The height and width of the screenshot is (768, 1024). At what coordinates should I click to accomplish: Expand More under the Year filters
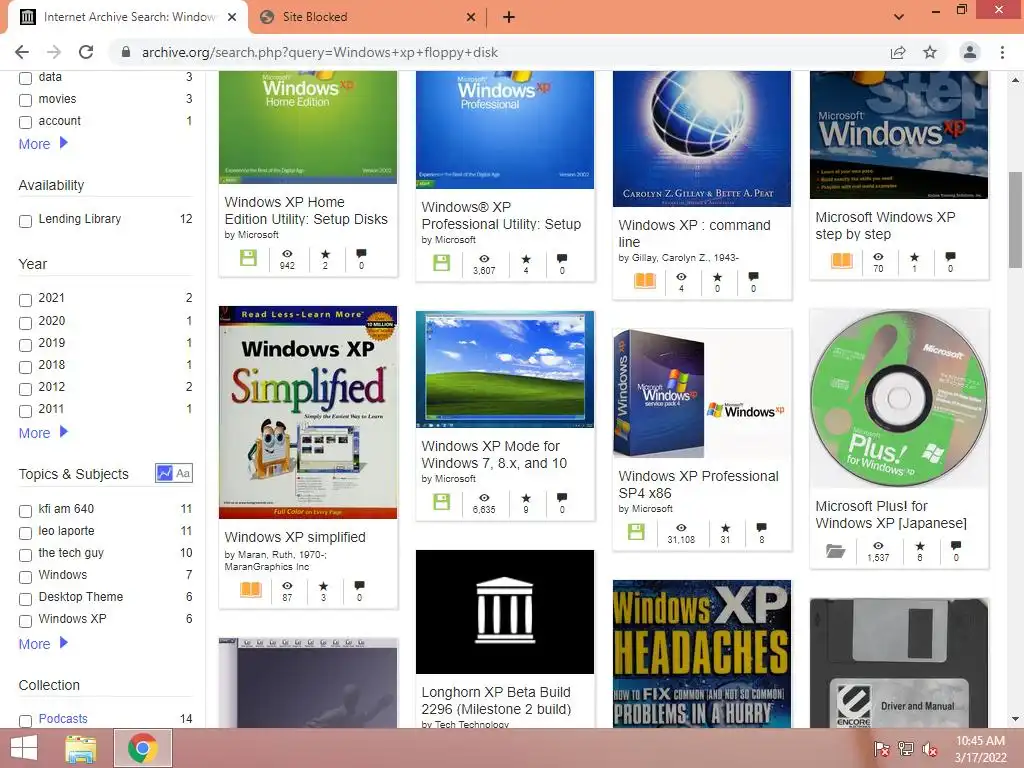tap(43, 433)
